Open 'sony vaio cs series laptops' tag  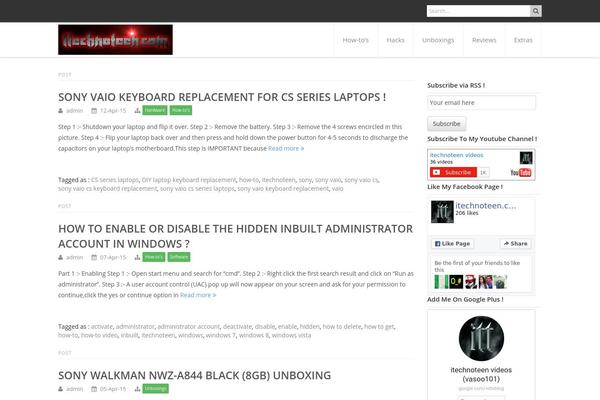pos(197,189)
